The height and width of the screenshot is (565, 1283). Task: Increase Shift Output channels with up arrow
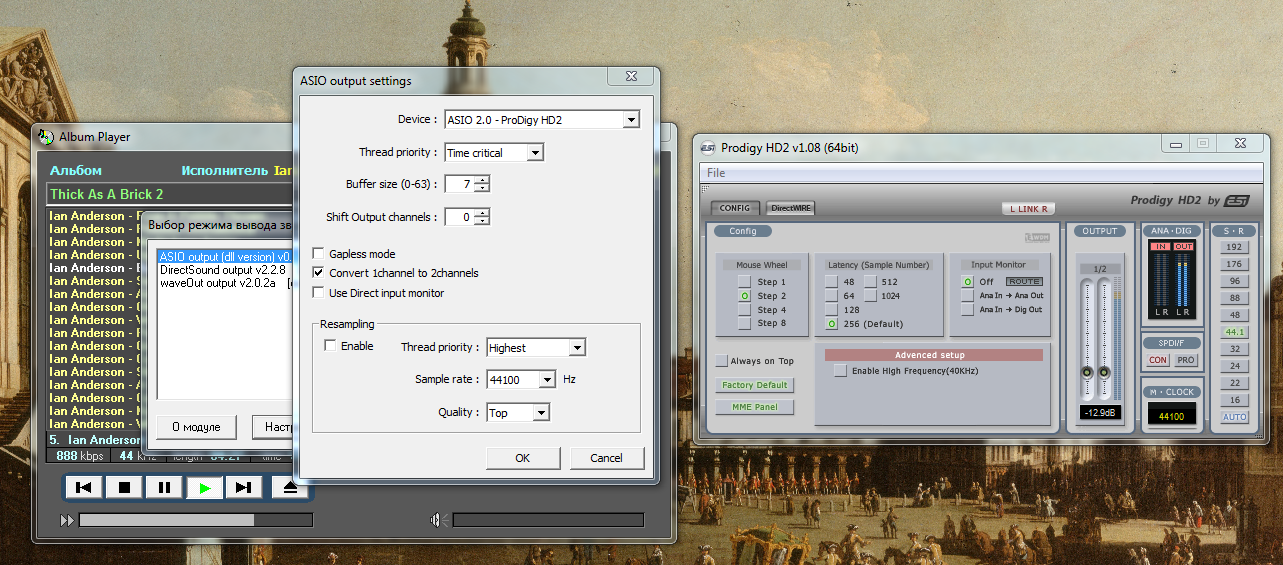click(482, 212)
